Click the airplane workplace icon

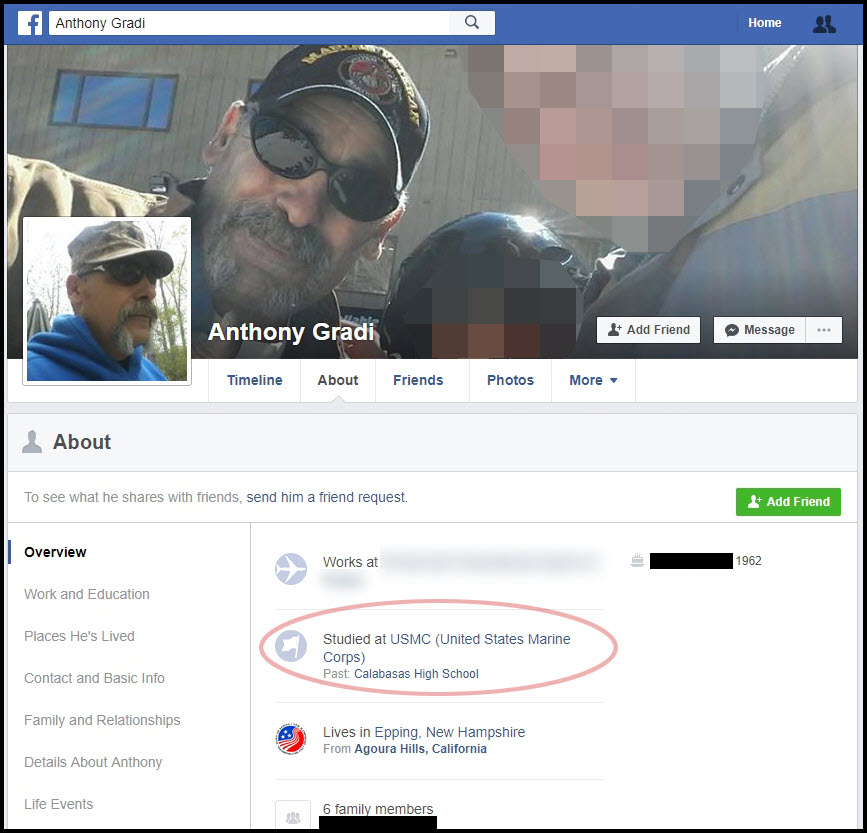point(291,569)
